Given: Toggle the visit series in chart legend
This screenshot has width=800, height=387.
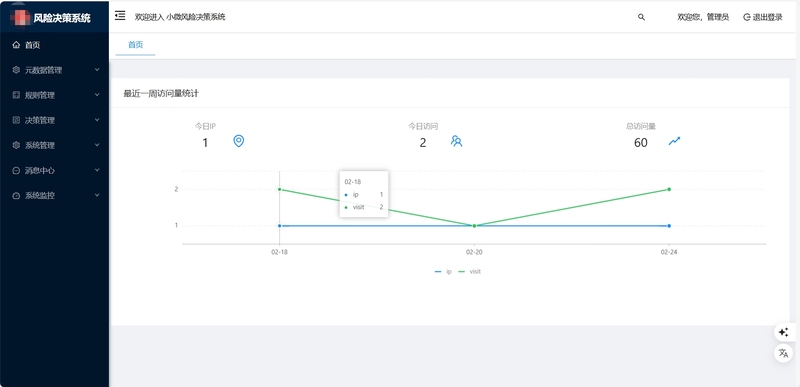Looking at the screenshot, I should pos(469,272).
